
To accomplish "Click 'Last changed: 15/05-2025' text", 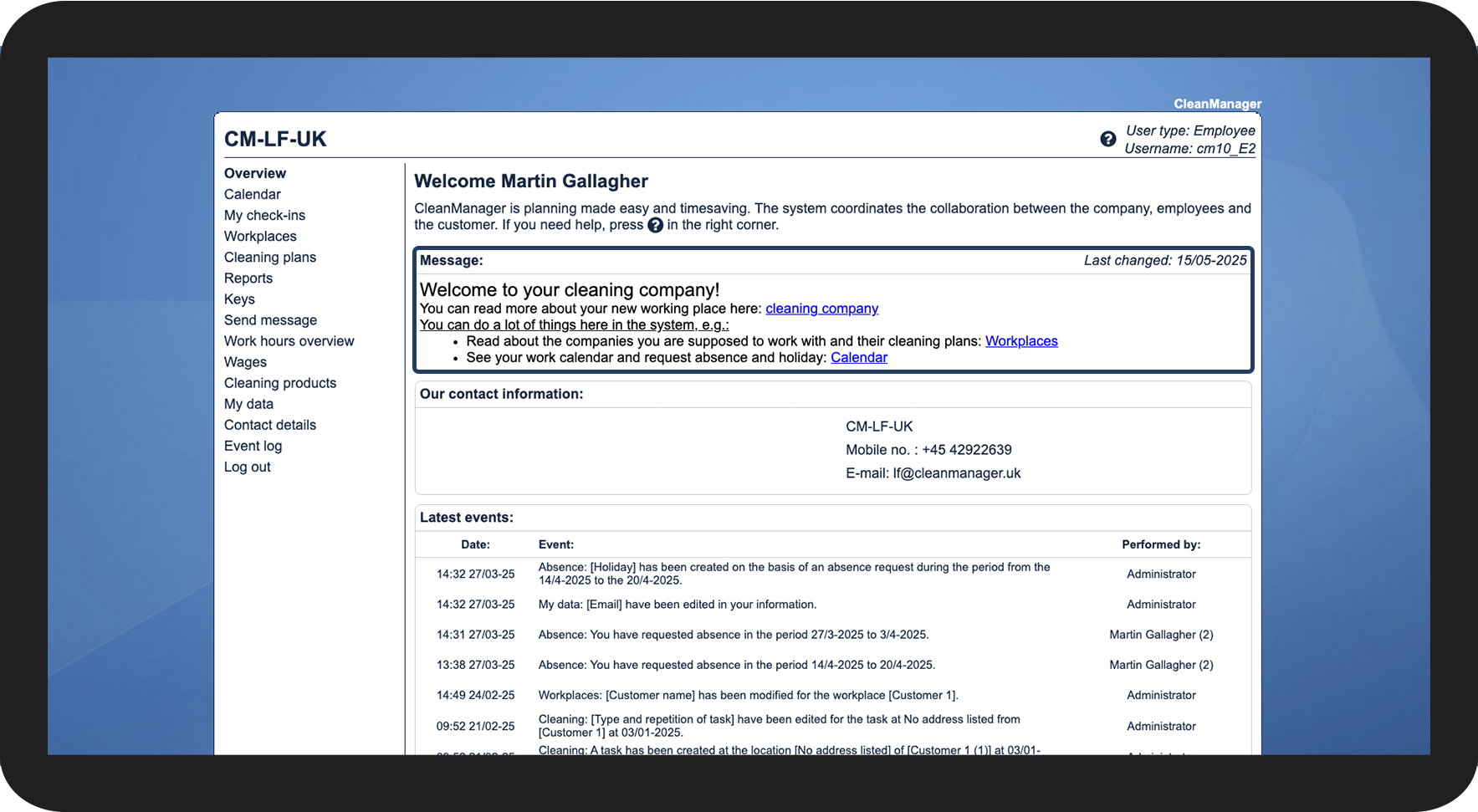I will pos(1165,260).
